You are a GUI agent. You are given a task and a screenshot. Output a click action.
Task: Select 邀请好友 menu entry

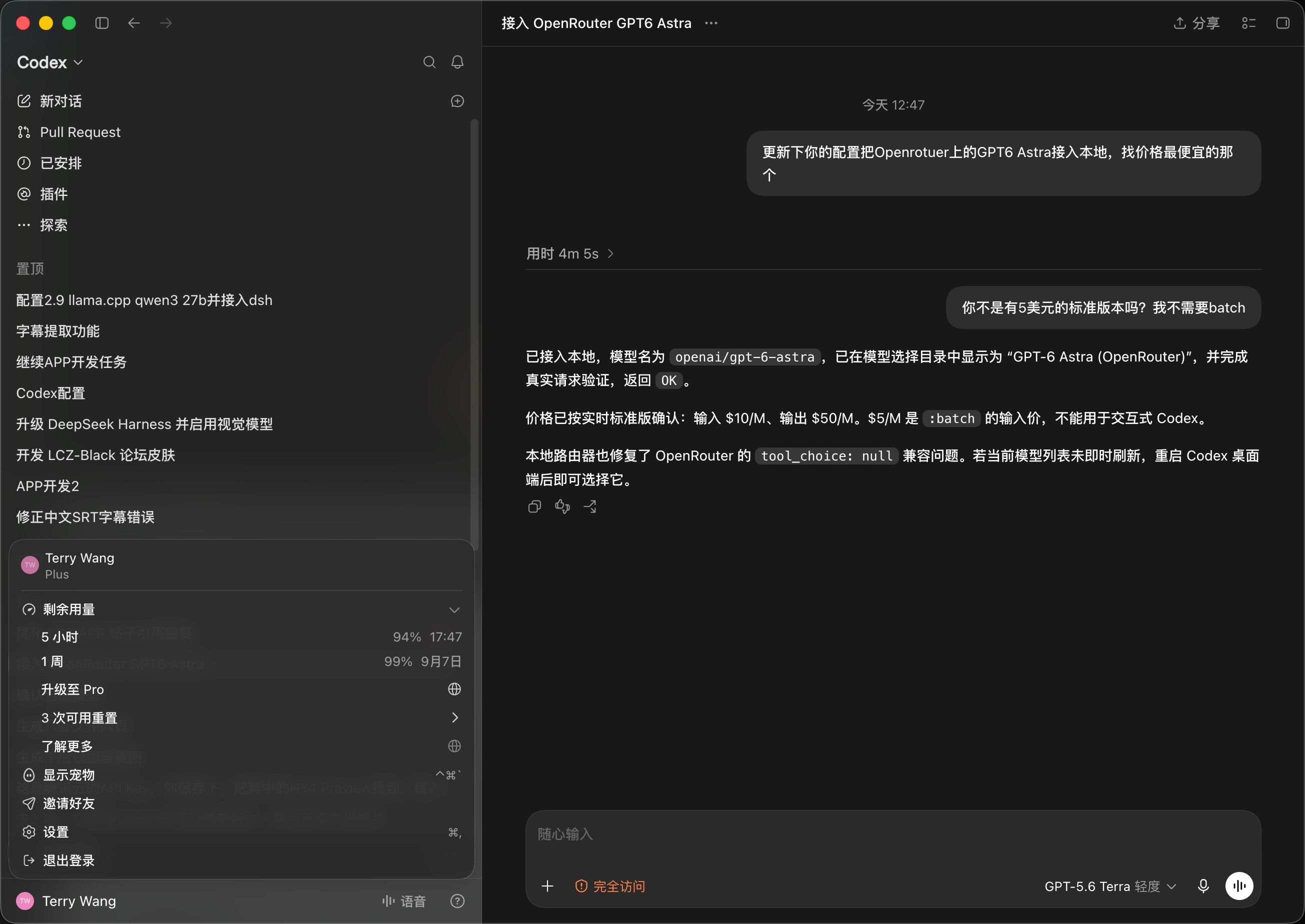point(241,803)
